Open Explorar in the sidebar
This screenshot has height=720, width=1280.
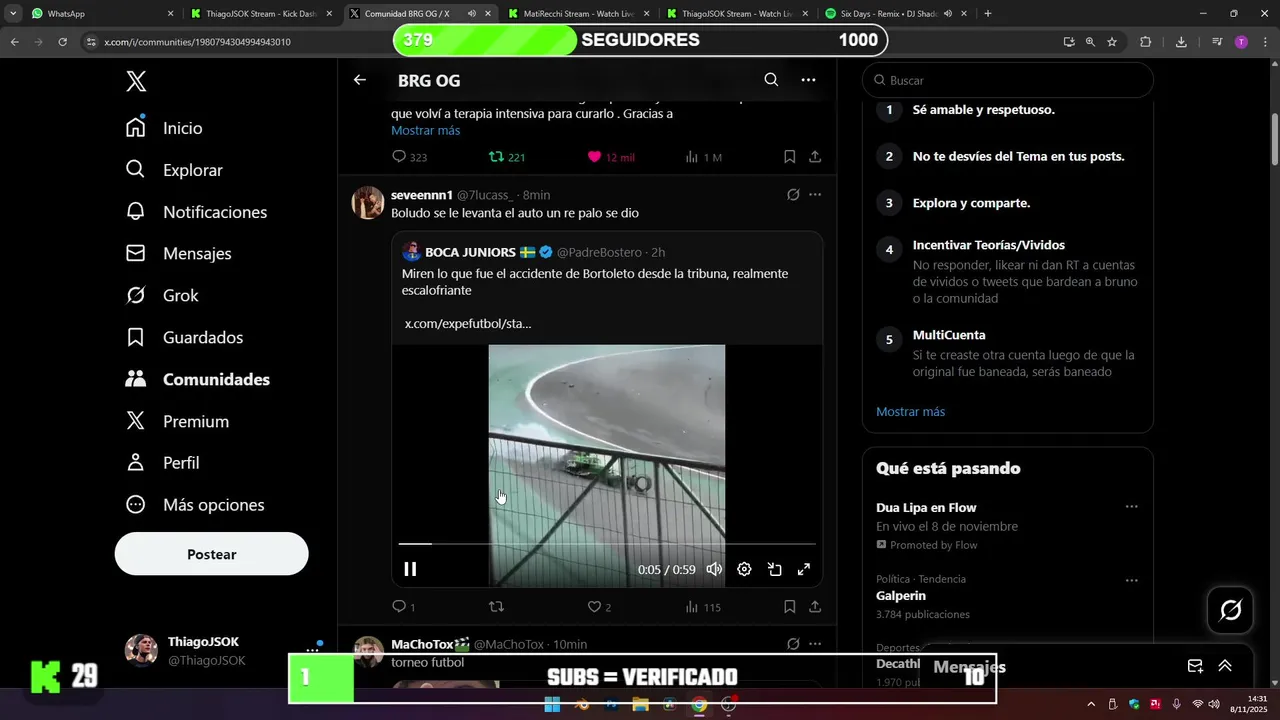(174, 170)
